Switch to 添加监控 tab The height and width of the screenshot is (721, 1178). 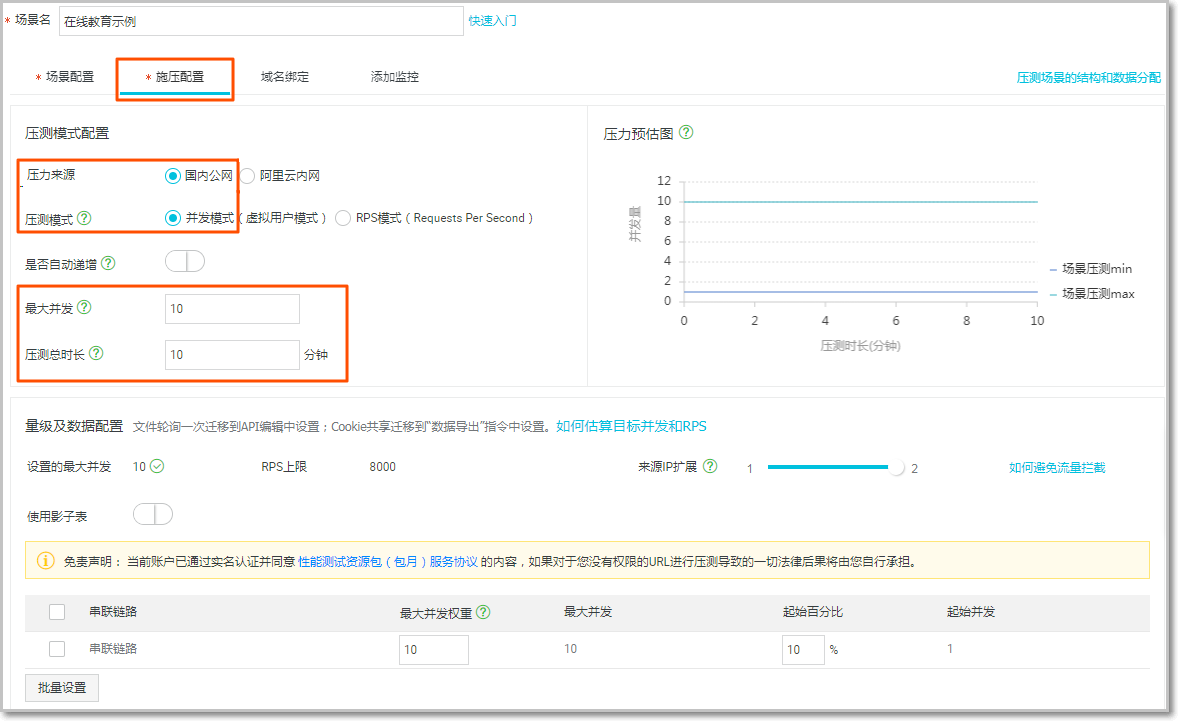pos(394,77)
